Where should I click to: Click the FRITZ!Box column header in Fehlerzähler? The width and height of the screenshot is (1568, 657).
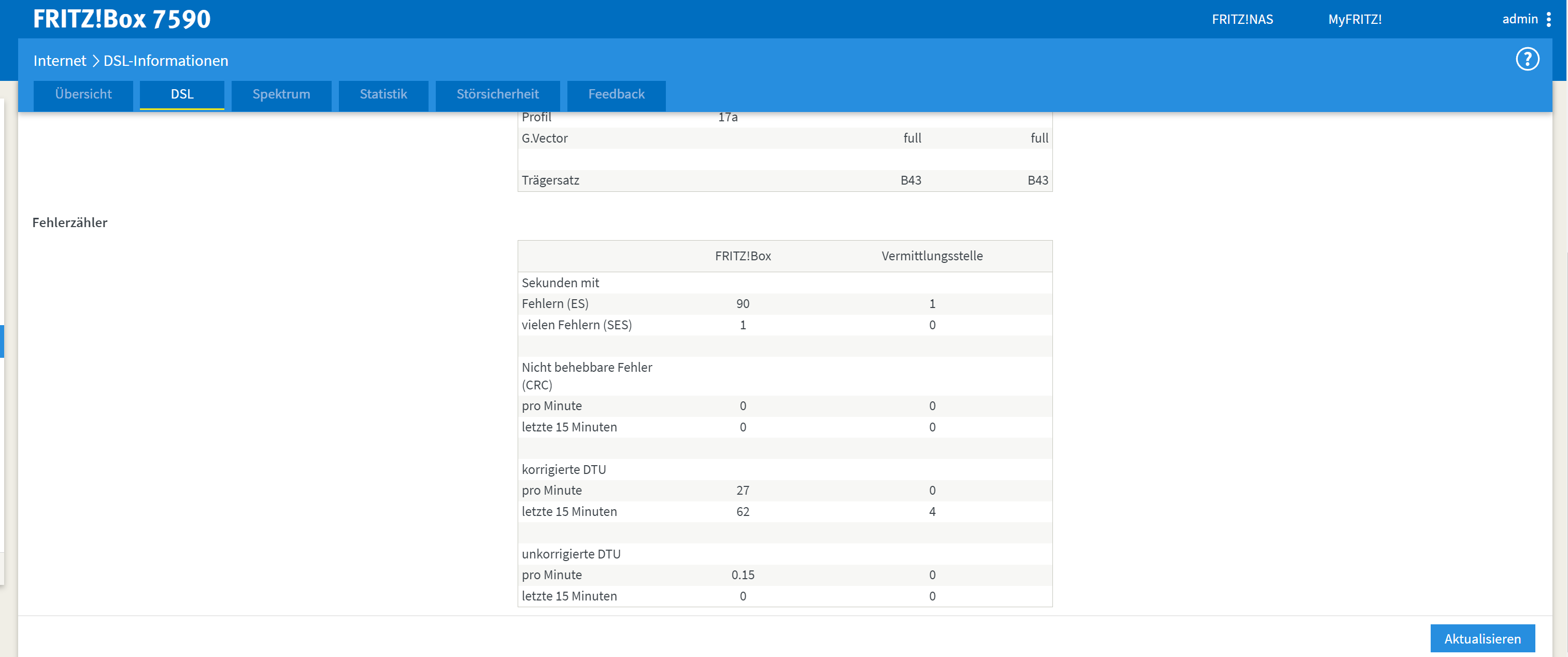(x=742, y=256)
